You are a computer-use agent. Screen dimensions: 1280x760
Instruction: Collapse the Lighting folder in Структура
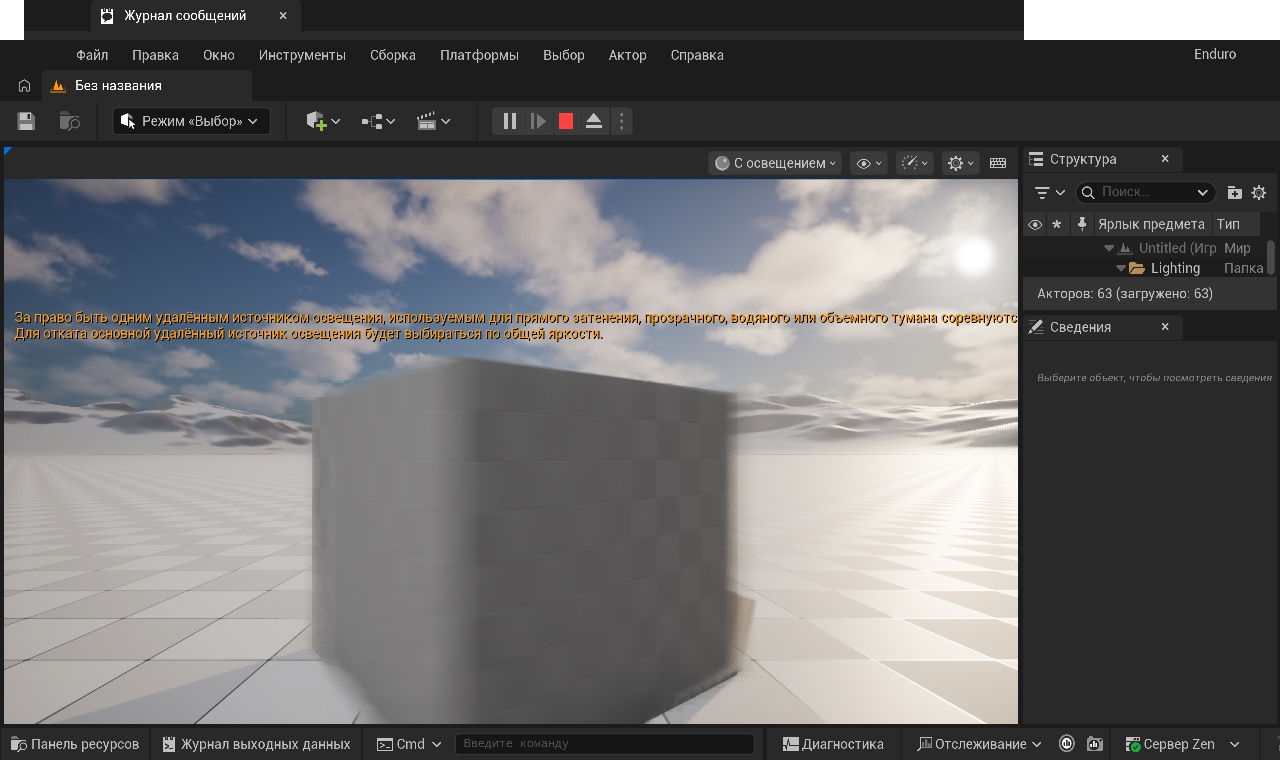click(x=1121, y=268)
